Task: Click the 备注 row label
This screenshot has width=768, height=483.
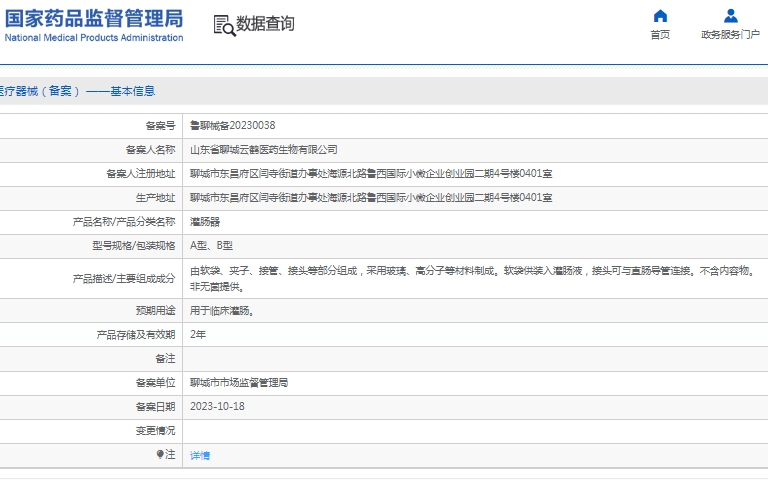Action: pos(165,359)
